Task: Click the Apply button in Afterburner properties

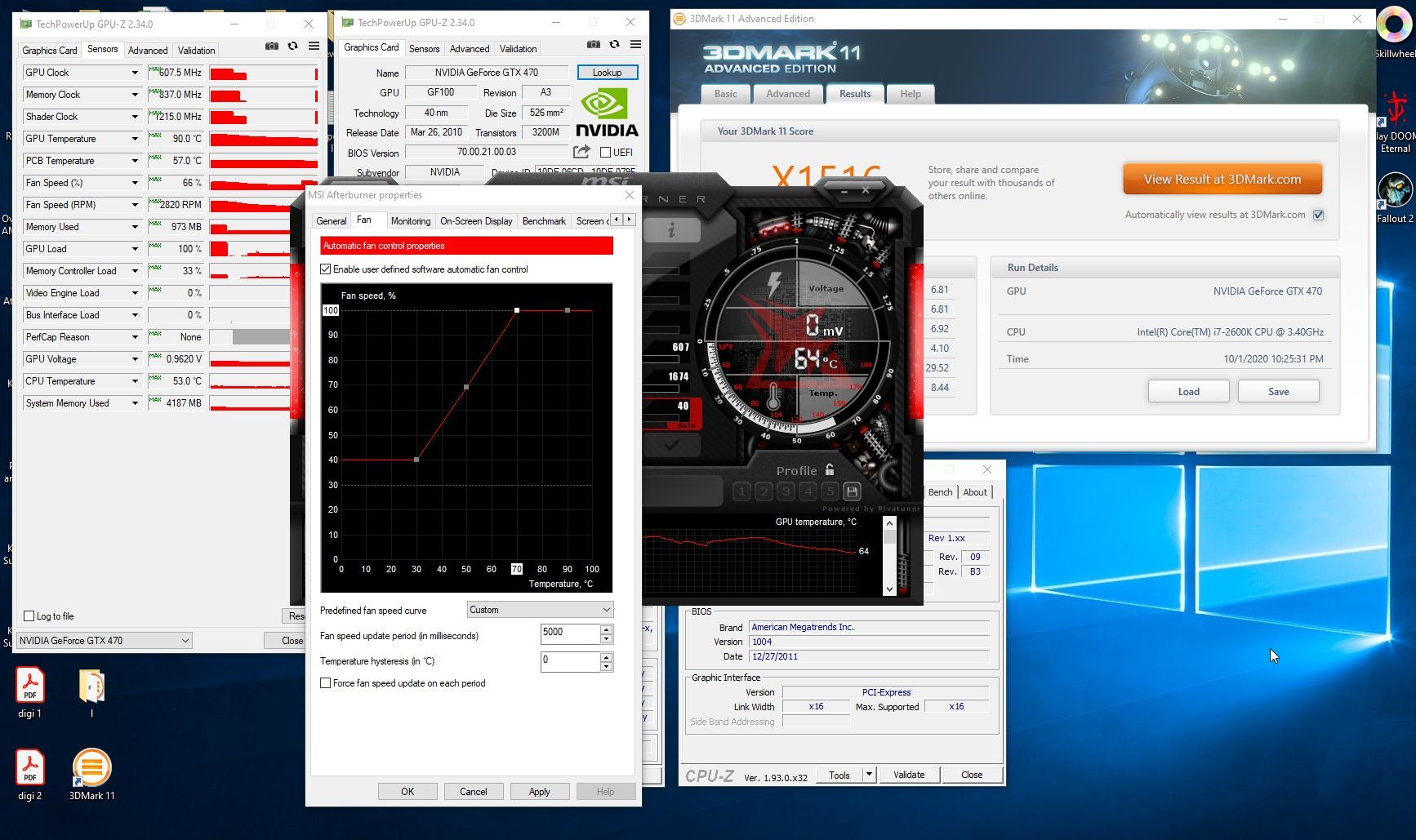Action: [540, 792]
